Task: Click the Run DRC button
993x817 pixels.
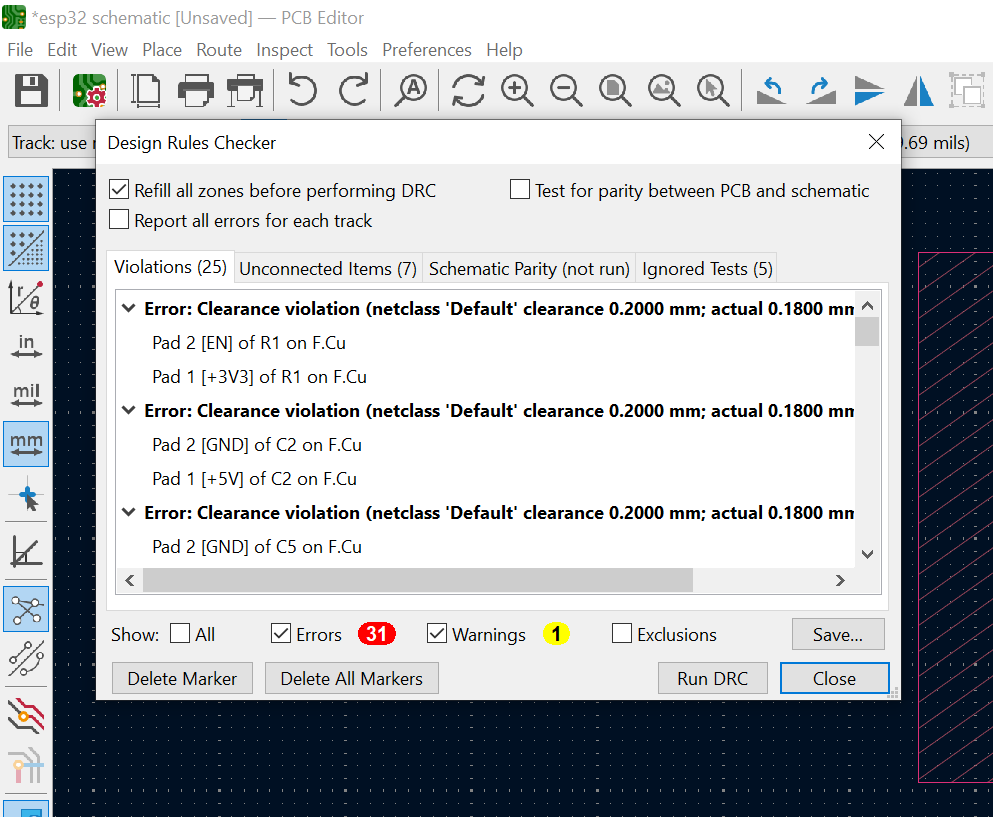Action: pyautogui.click(x=712, y=678)
